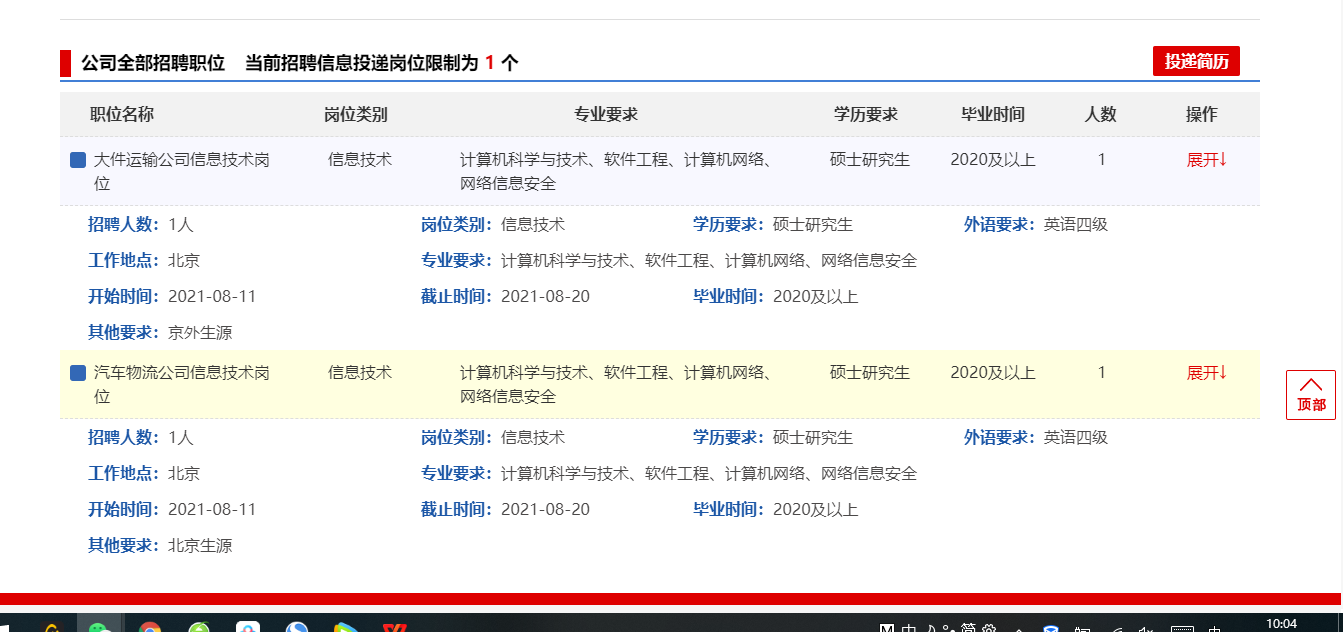Open the red icon app in taskbar
Image resolution: width=1343 pixels, height=632 pixels.
[x=394, y=627]
